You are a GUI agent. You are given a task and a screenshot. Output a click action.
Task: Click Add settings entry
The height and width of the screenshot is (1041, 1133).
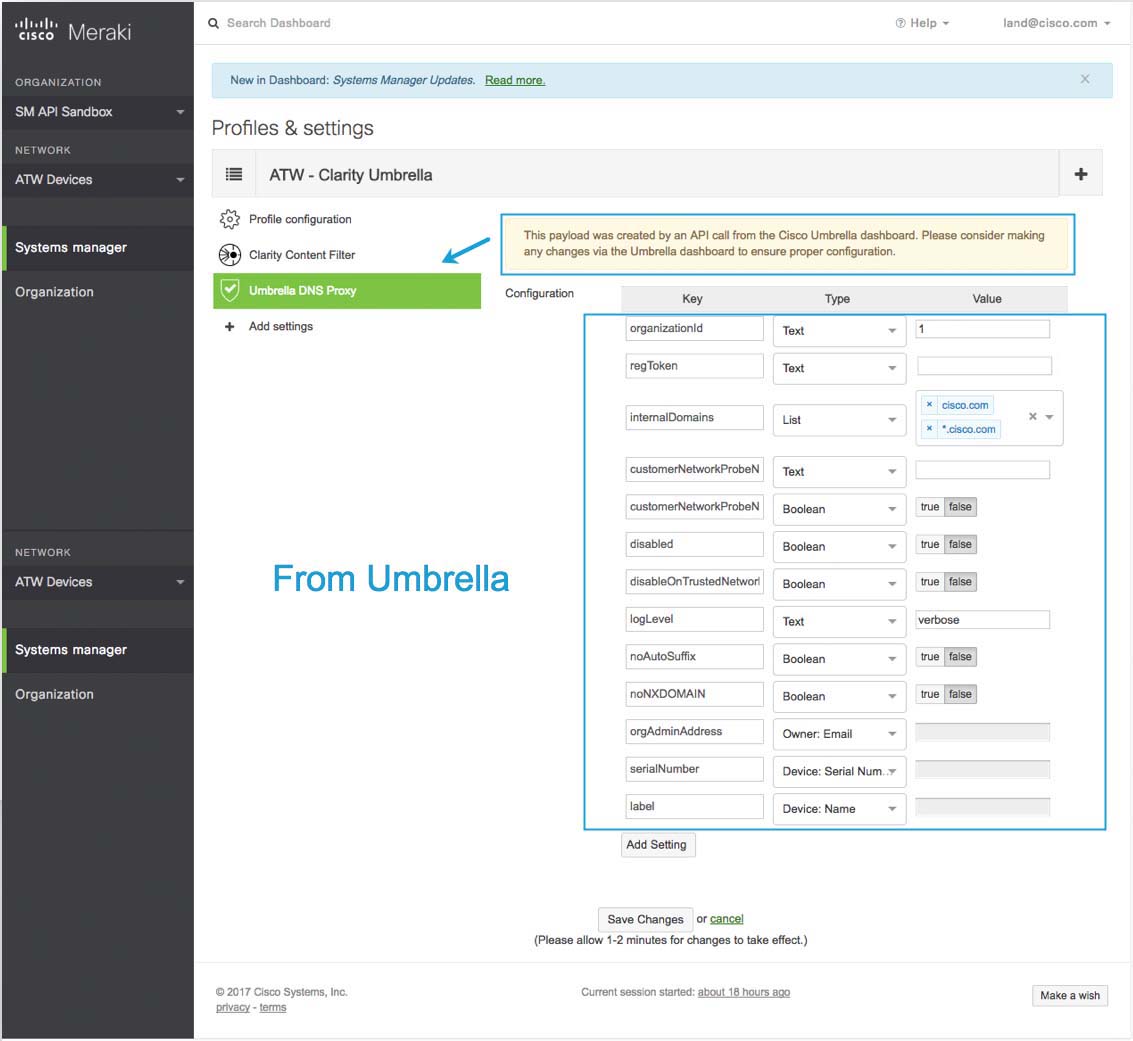point(280,327)
